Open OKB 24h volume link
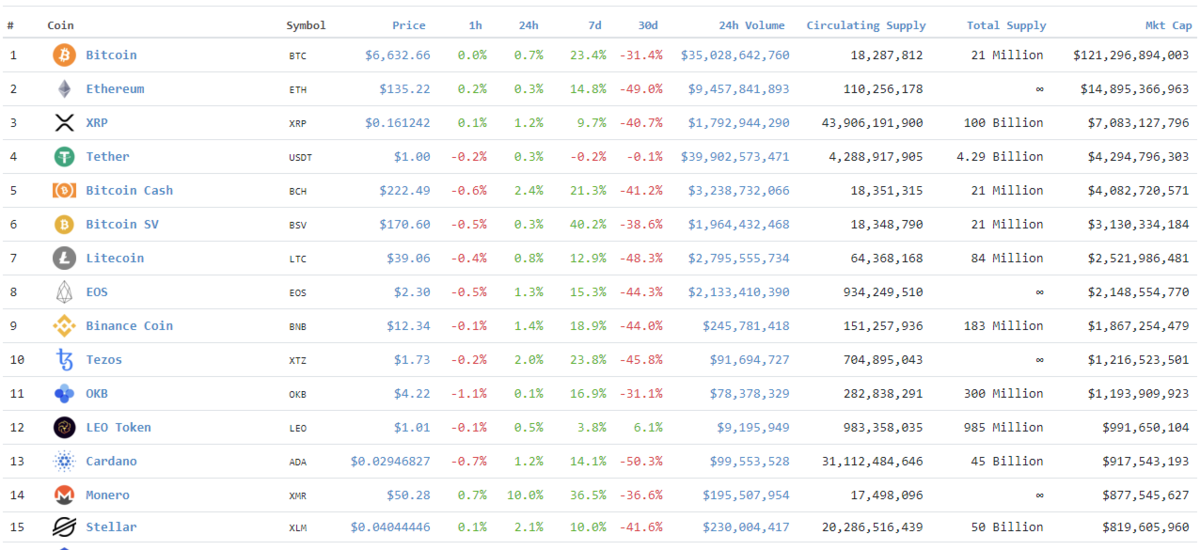The image size is (1200, 550). [x=749, y=394]
